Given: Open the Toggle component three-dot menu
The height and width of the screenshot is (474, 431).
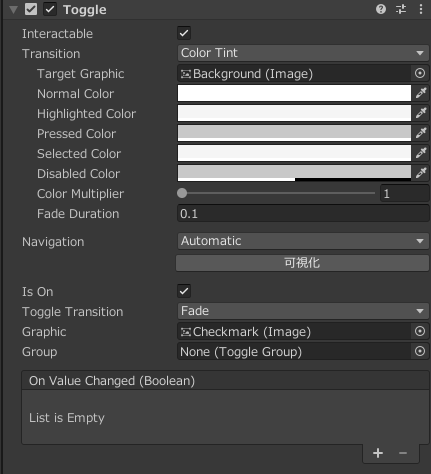Looking at the screenshot, I should point(421,9).
